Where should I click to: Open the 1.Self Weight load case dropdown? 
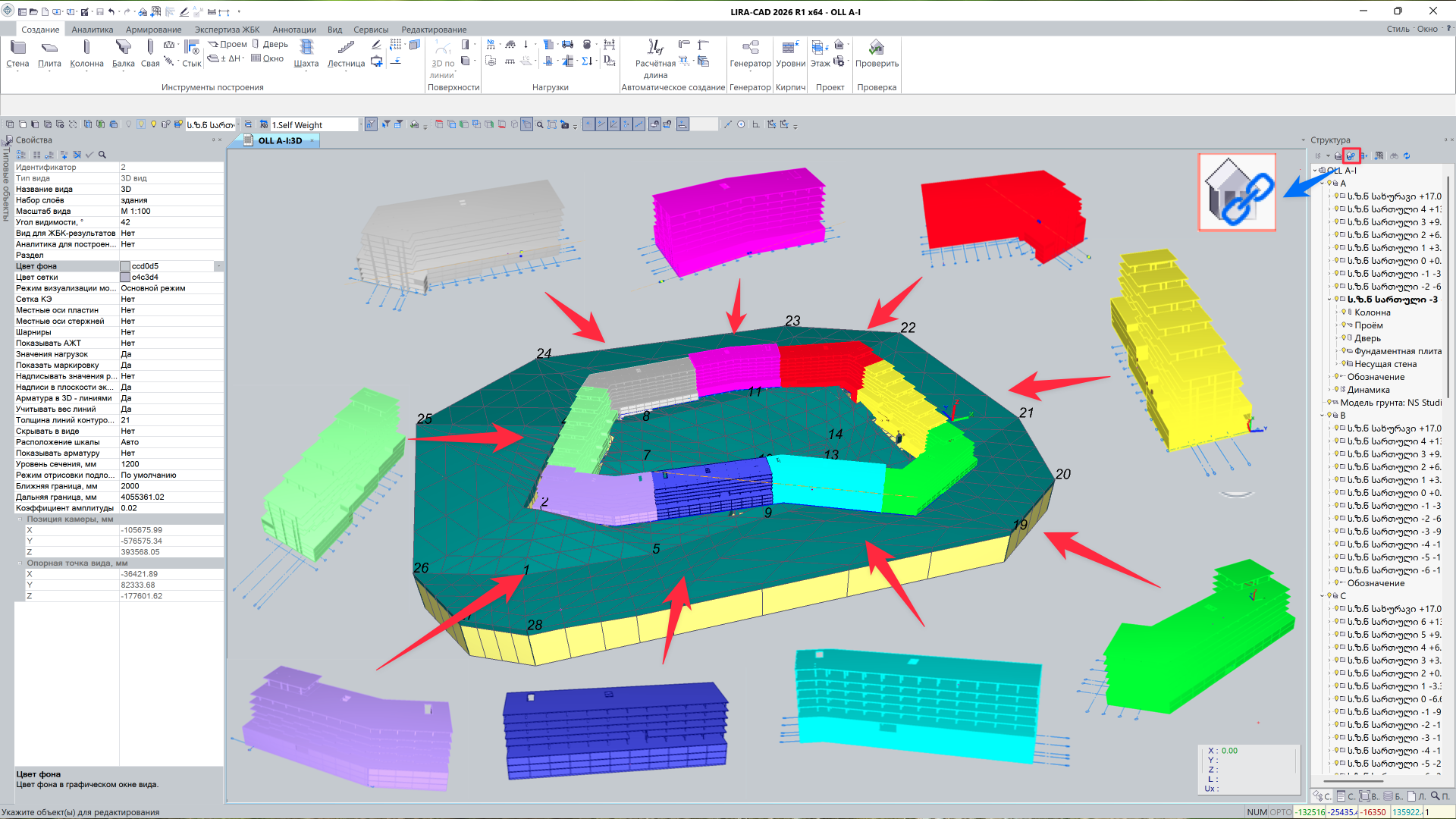point(359,125)
